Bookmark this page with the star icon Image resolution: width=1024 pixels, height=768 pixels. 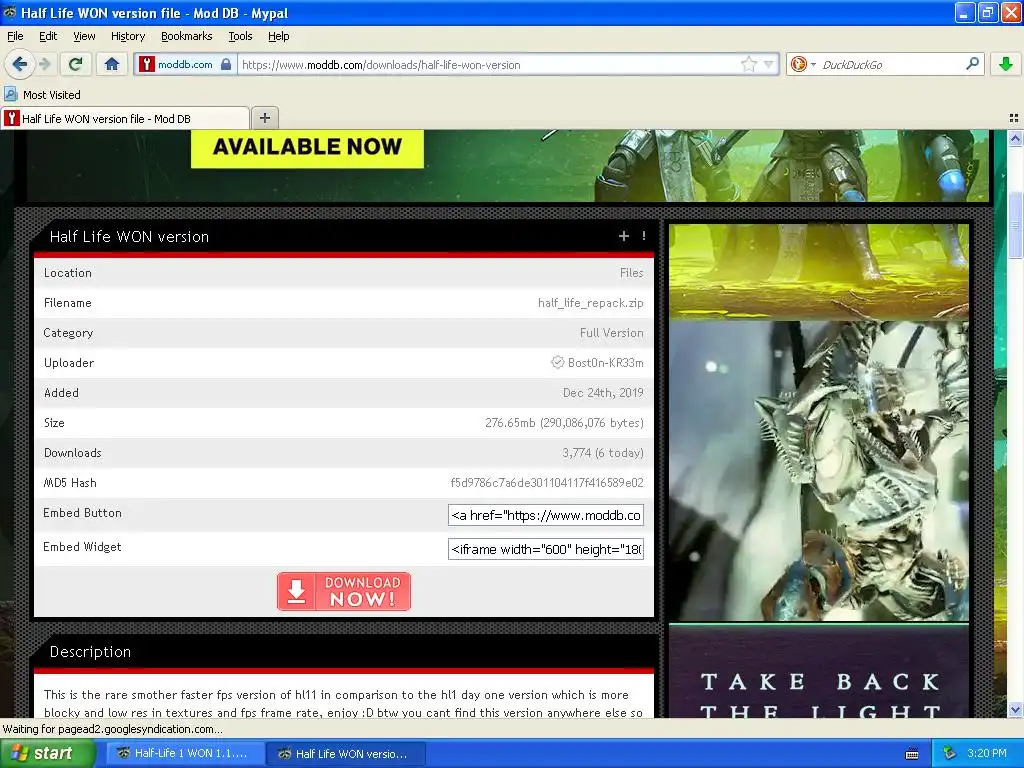click(x=748, y=64)
